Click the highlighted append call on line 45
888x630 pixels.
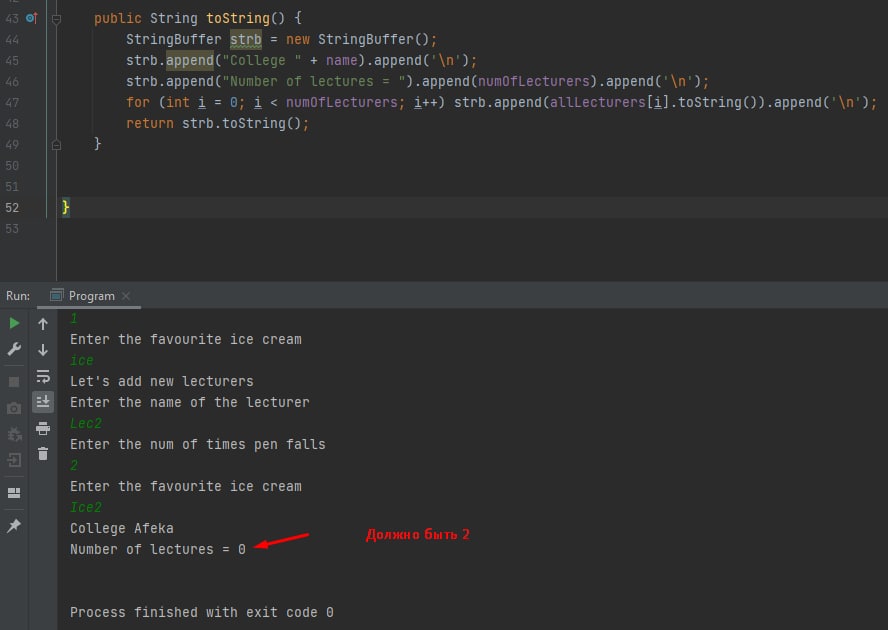coord(190,60)
